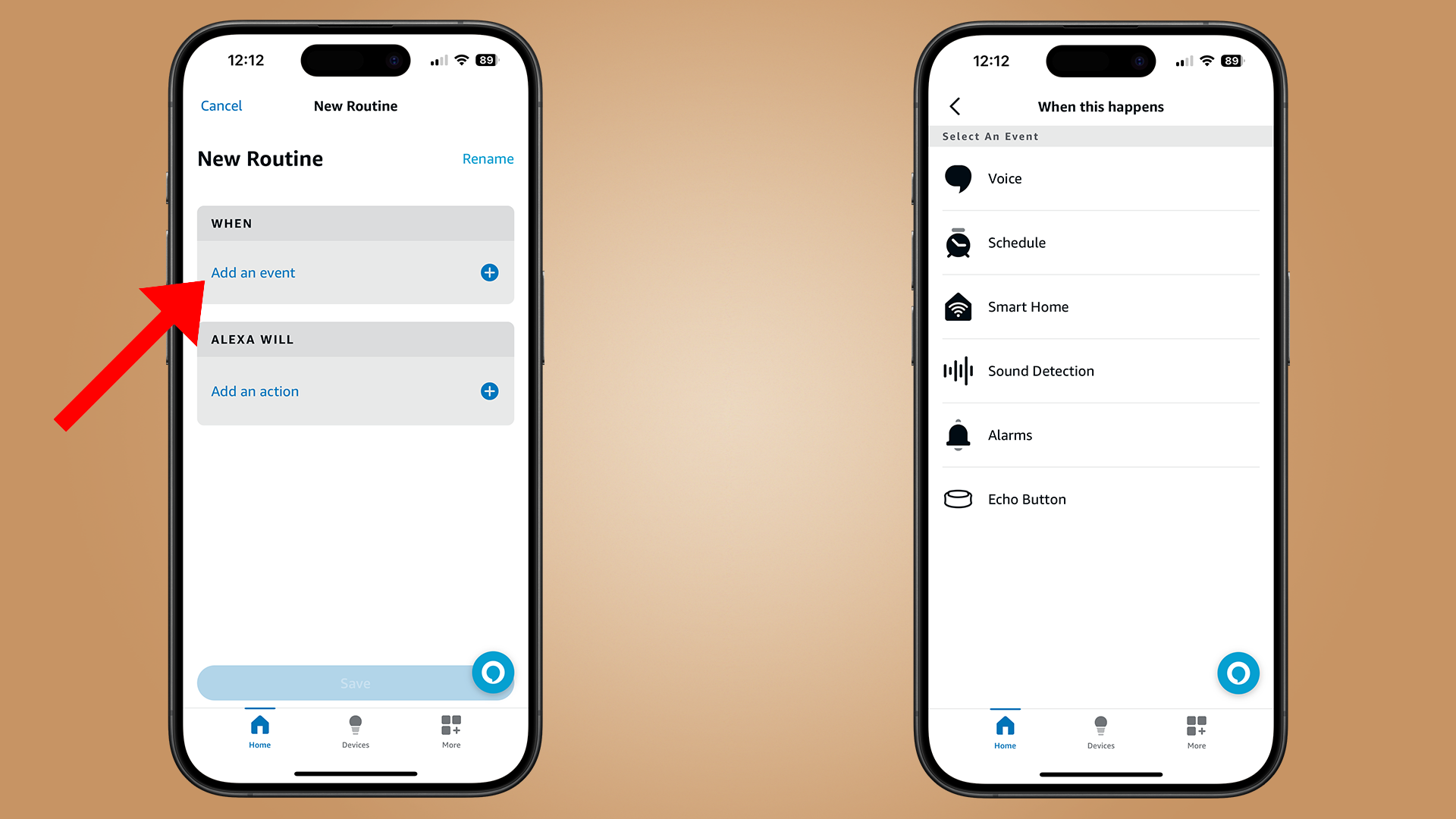
Task: Toggle the Alexa microphone button
Action: [x=494, y=673]
